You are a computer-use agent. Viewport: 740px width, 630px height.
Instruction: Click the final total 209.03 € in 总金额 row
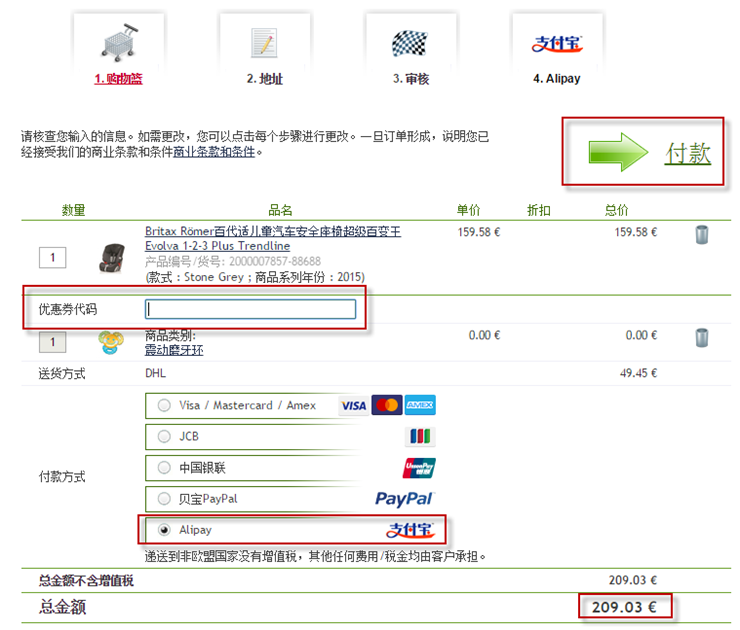point(624,607)
